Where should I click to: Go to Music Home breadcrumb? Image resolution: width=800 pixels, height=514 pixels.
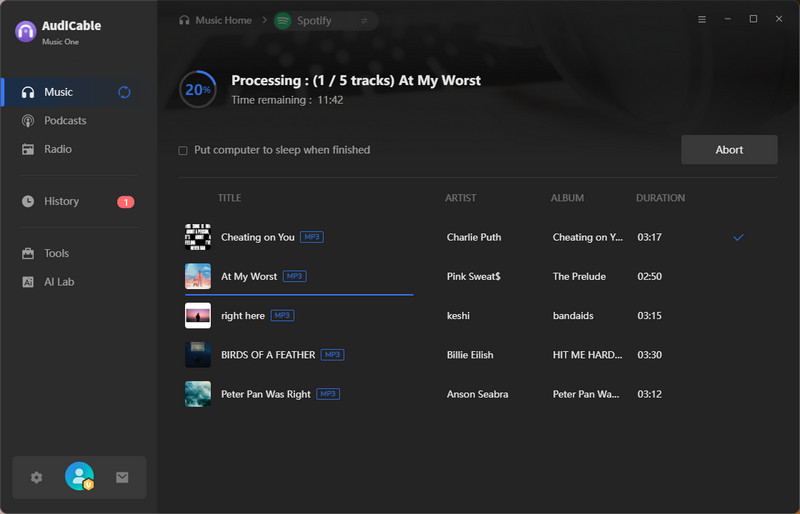tap(215, 20)
